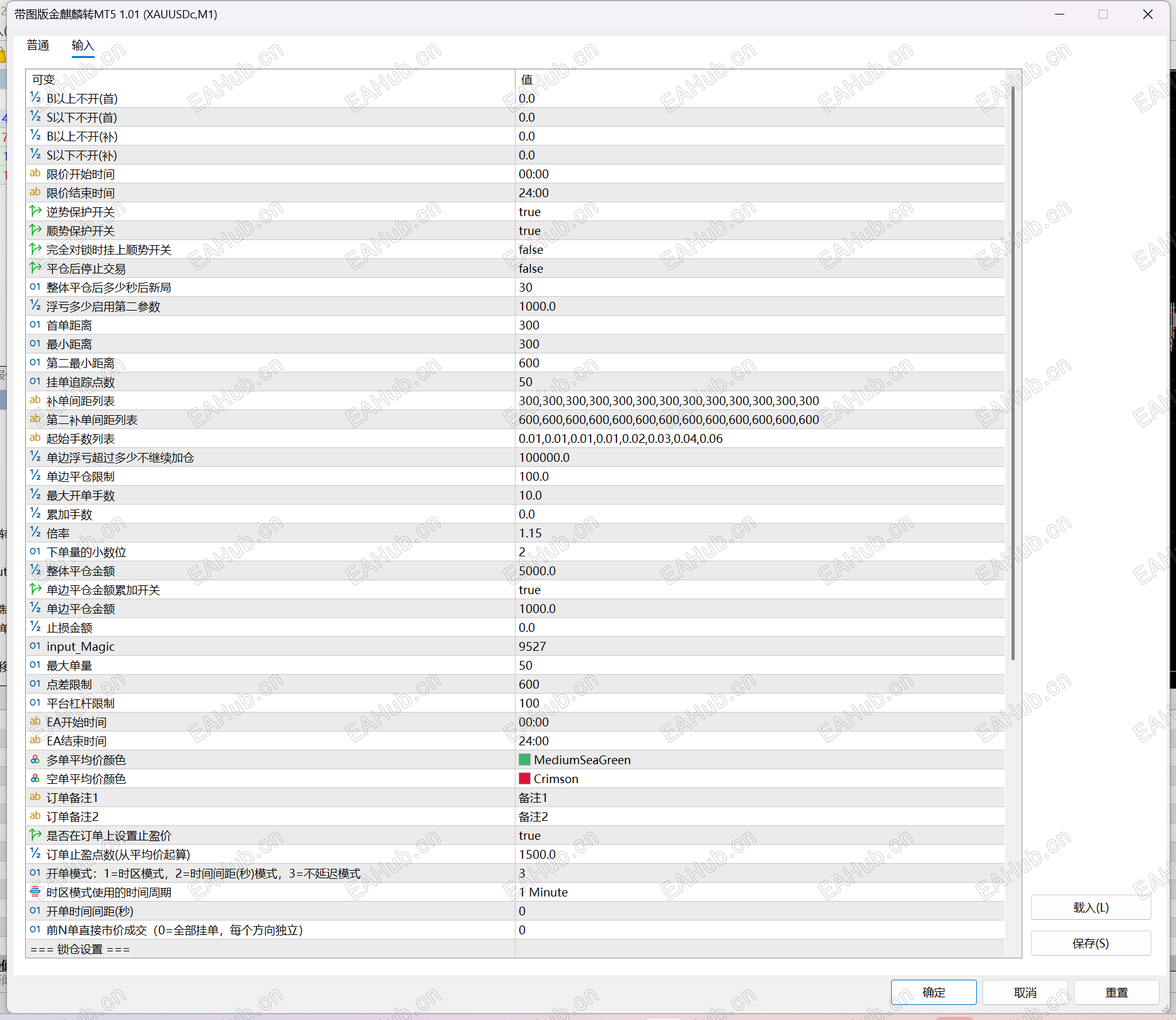The image size is (1176, 1020).
Task: Click the color icon beside 多单平均价颜色
Action: point(35,760)
